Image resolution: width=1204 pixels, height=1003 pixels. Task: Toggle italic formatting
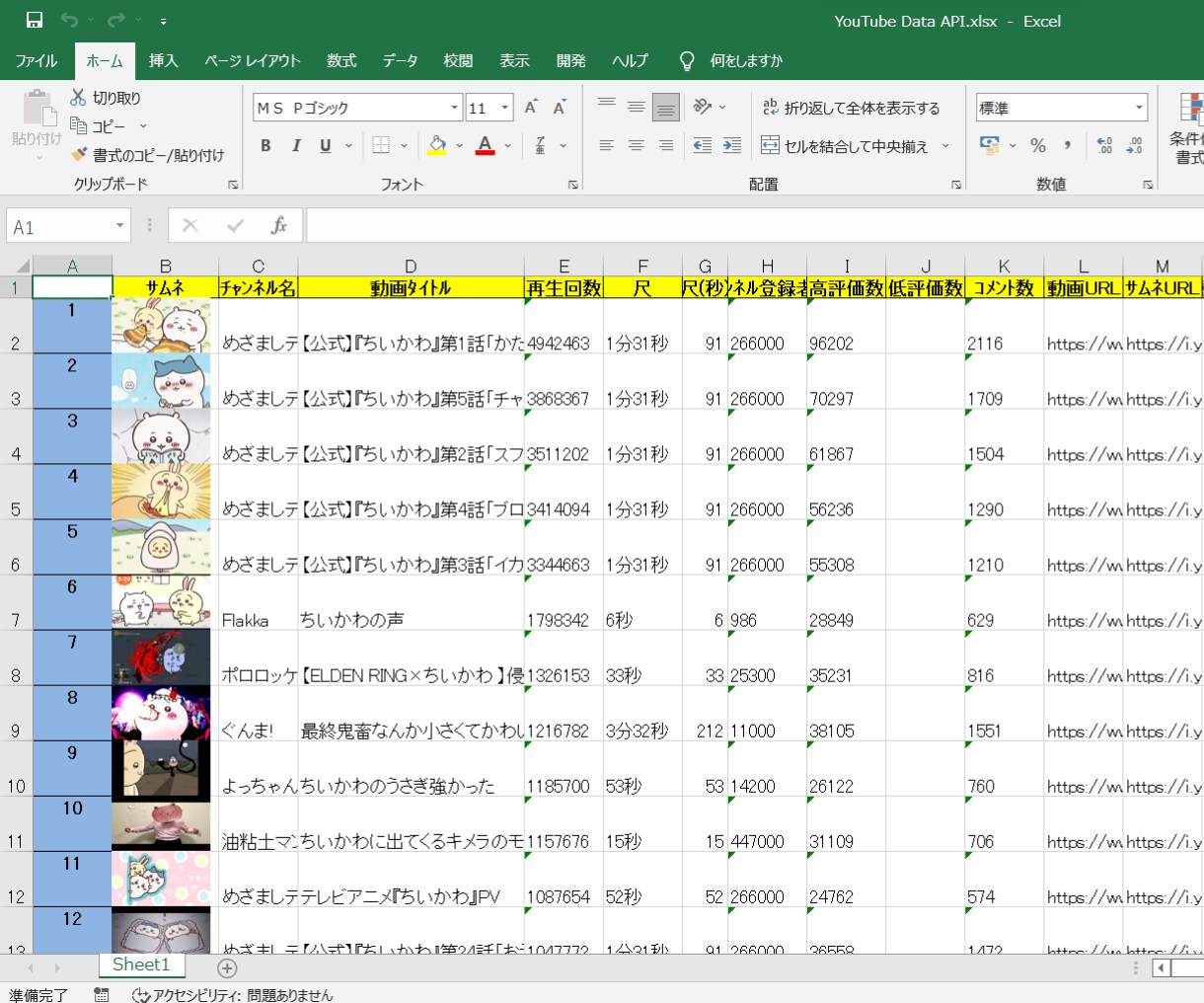tap(295, 145)
